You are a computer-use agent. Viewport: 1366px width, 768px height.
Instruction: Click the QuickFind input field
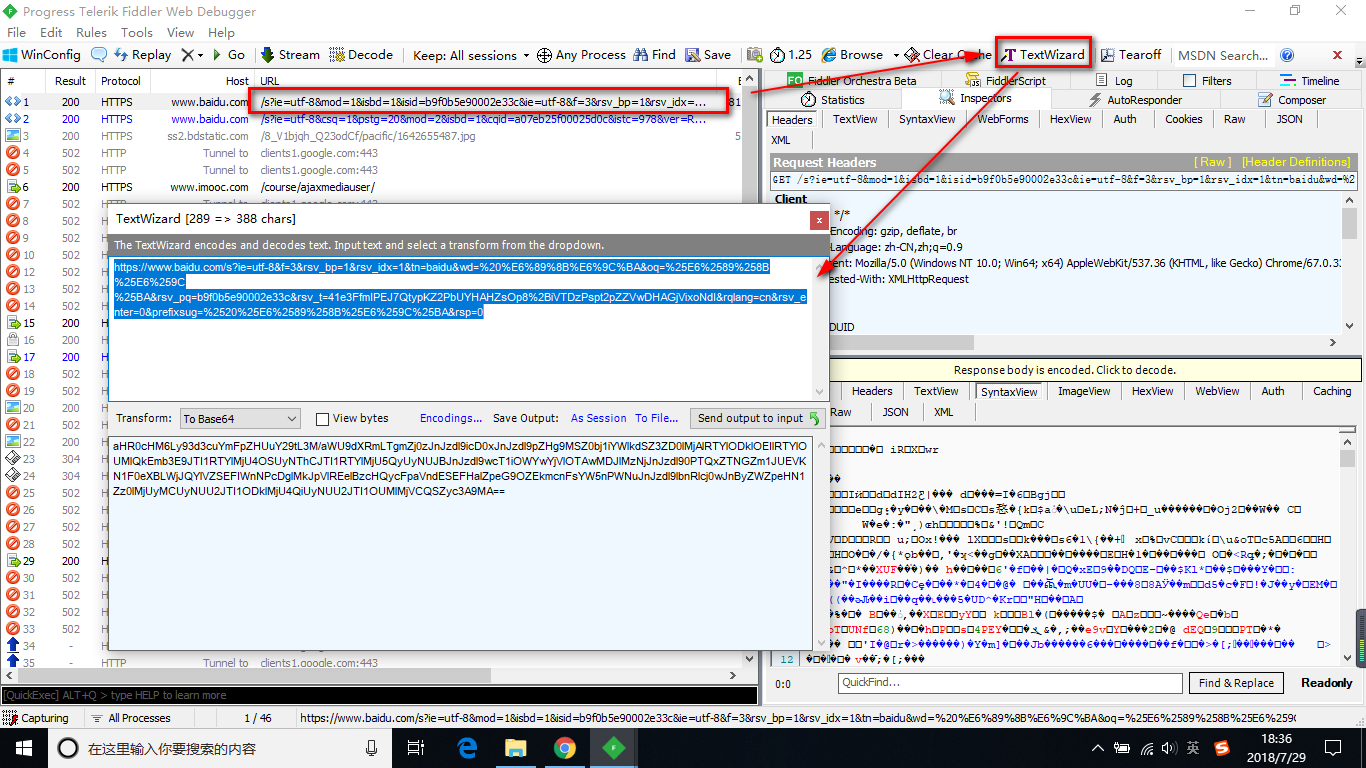pyautogui.click(x=1010, y=683)
